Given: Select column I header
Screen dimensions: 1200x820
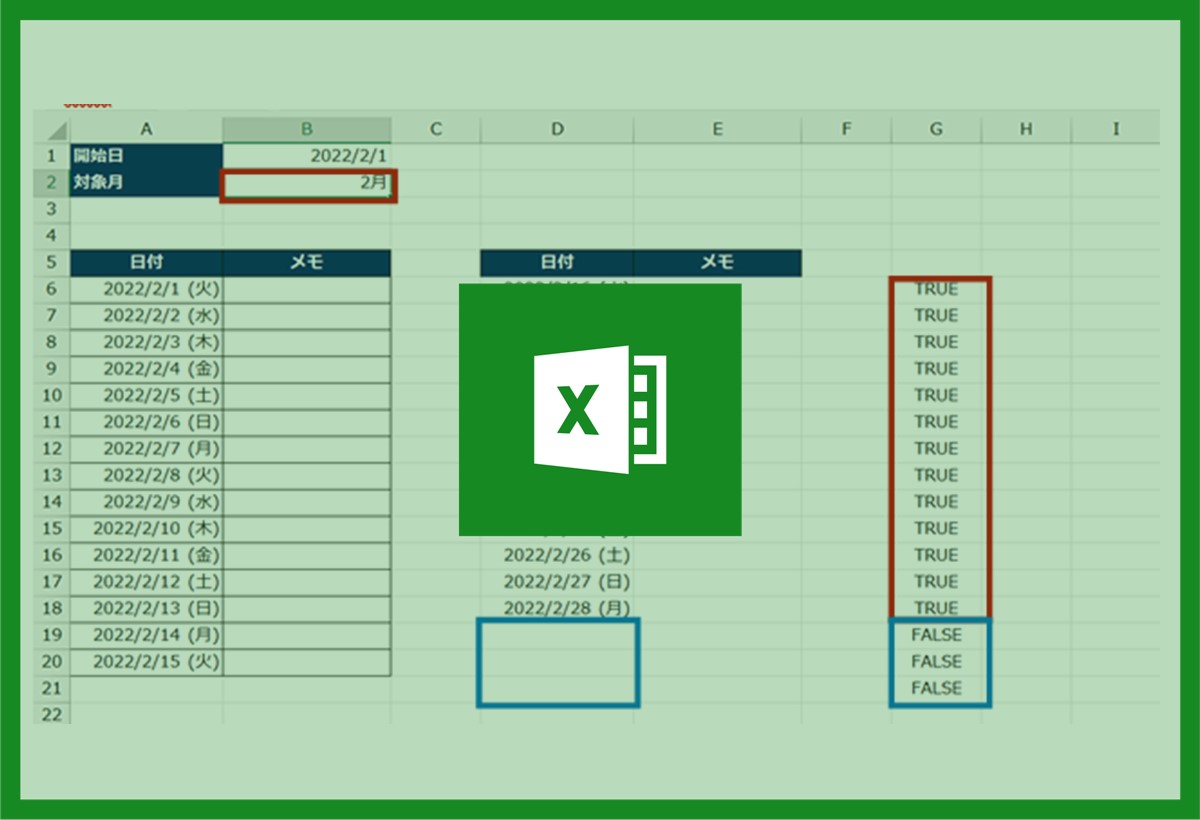Looking at the screenshot, I should tap(1115, 129).
